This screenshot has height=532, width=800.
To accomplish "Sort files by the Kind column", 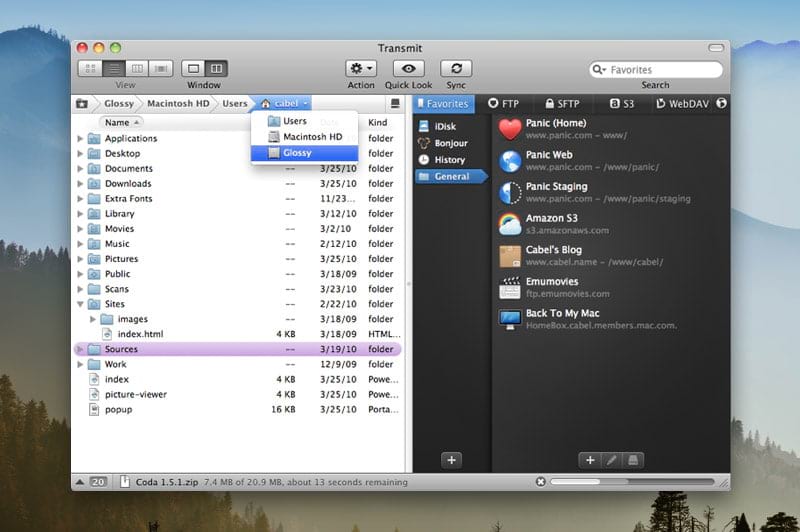I will 378,122.
